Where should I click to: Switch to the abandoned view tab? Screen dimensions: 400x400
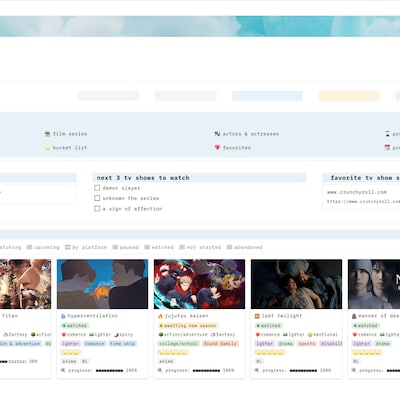click(x=244, y=247)
